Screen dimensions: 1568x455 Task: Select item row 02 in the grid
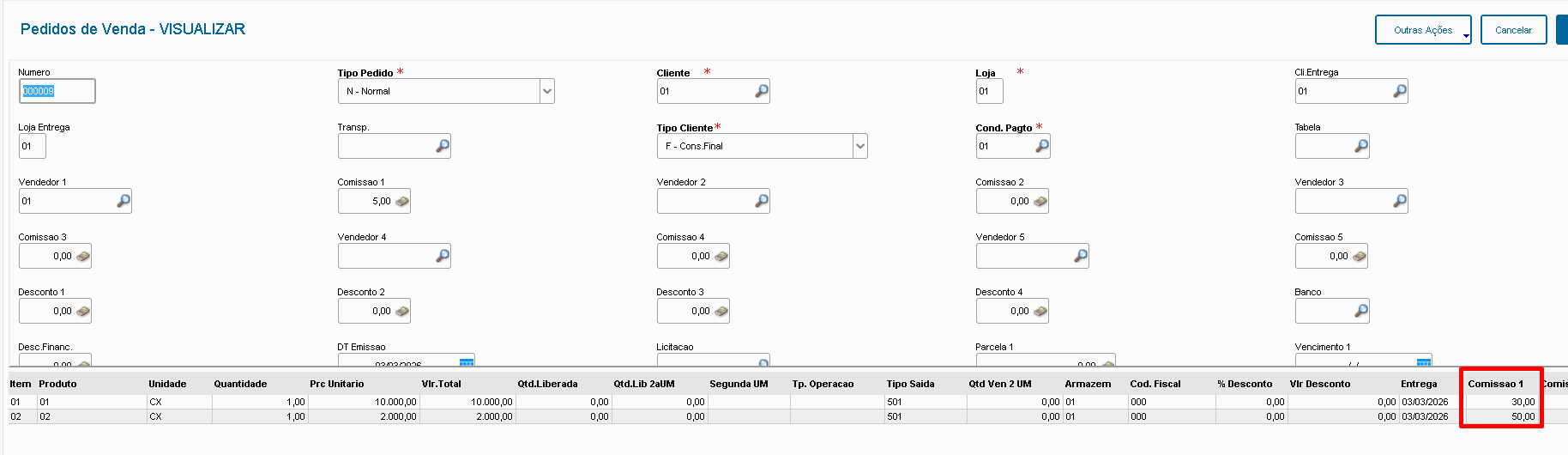pyautogui.click(x=15, y=416)
